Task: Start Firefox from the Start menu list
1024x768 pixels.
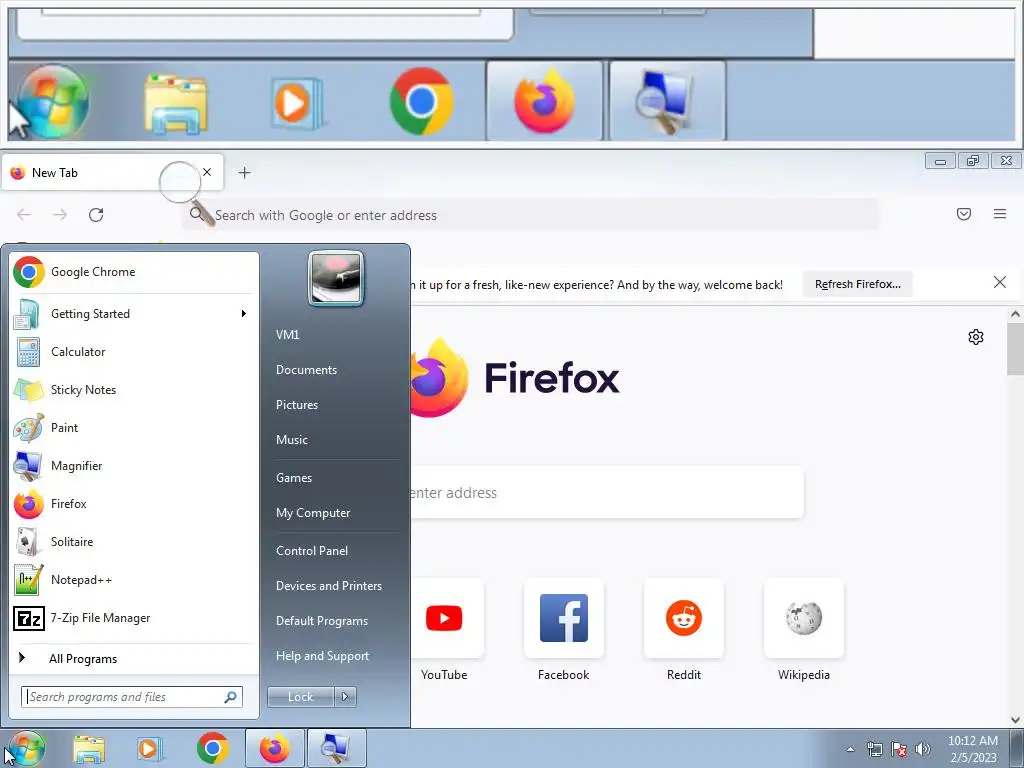Action: [133, 504]
